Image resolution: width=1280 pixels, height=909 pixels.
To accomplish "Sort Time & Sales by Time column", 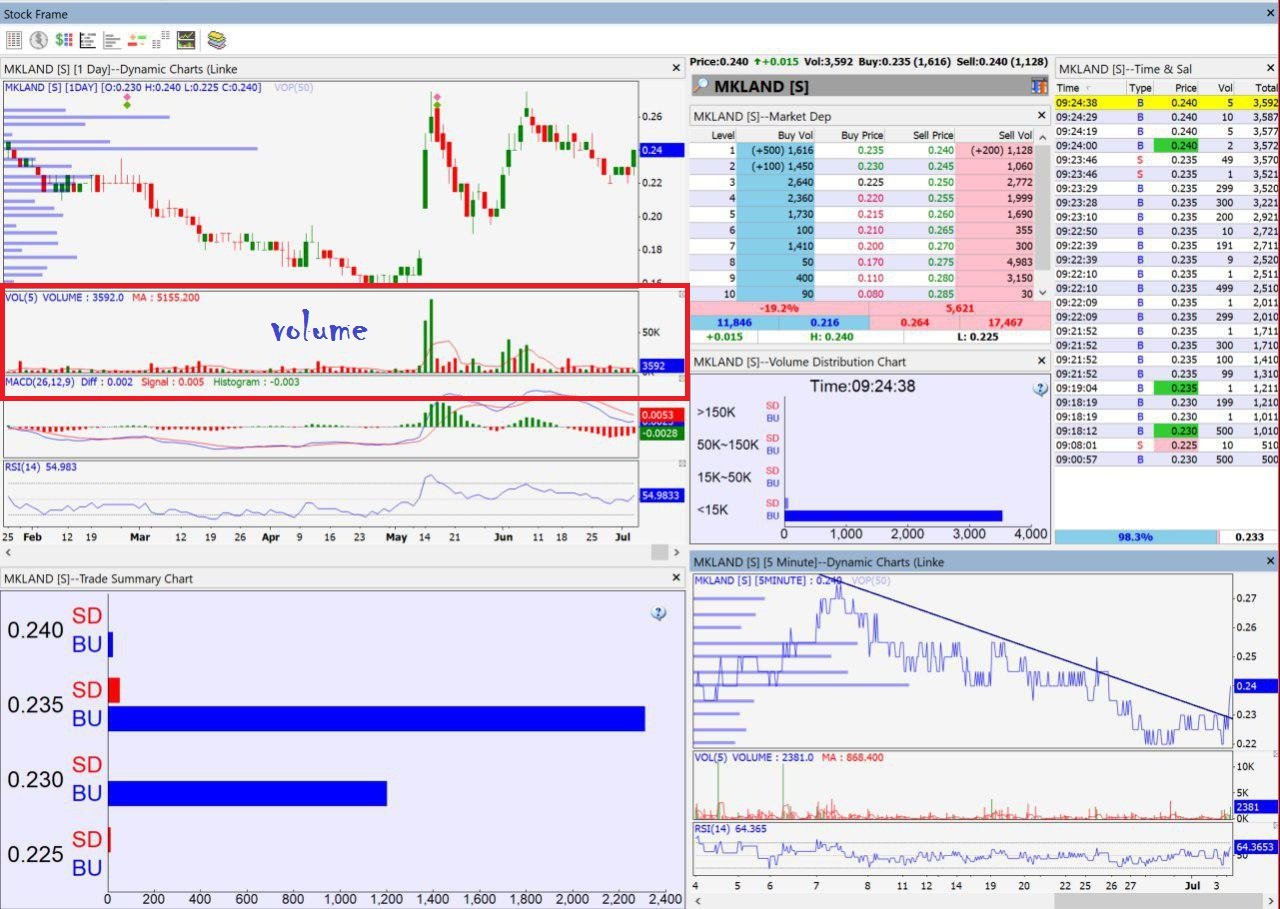I will pyautogui.click(x=1069, y=88).
